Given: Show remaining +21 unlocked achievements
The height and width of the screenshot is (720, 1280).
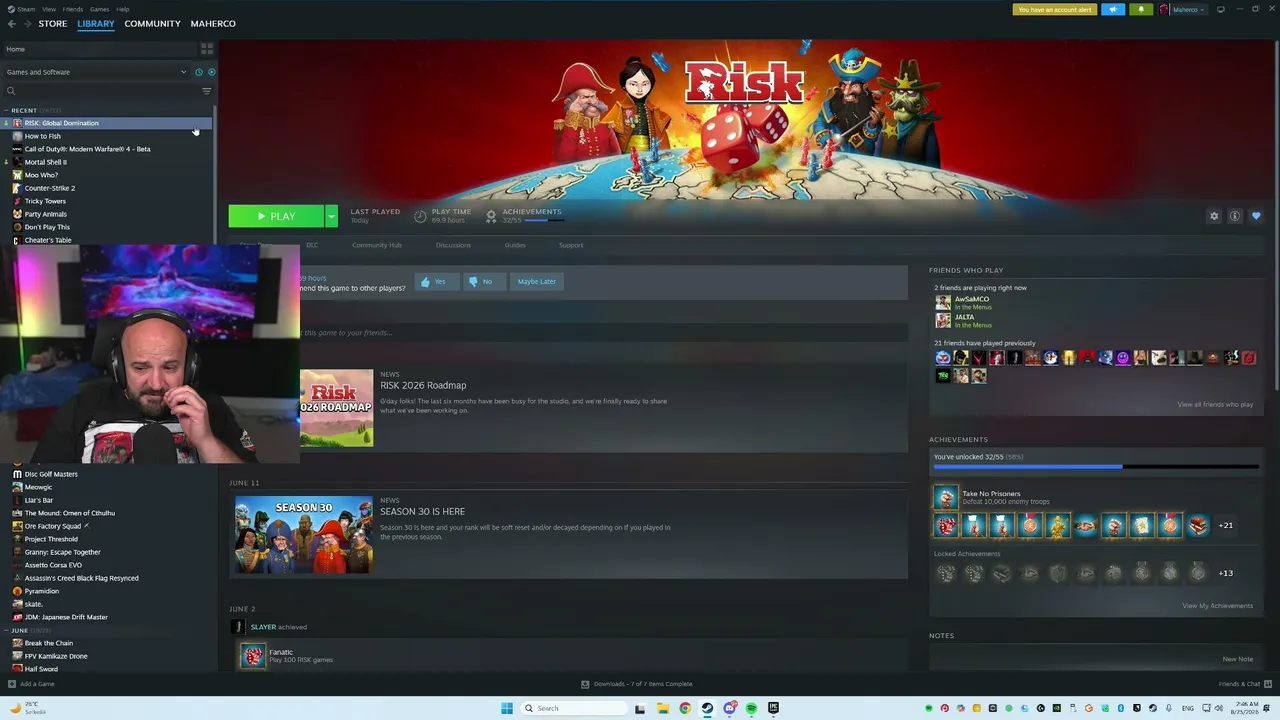Looking at the screenshot, I should (x=1225, y=526).
